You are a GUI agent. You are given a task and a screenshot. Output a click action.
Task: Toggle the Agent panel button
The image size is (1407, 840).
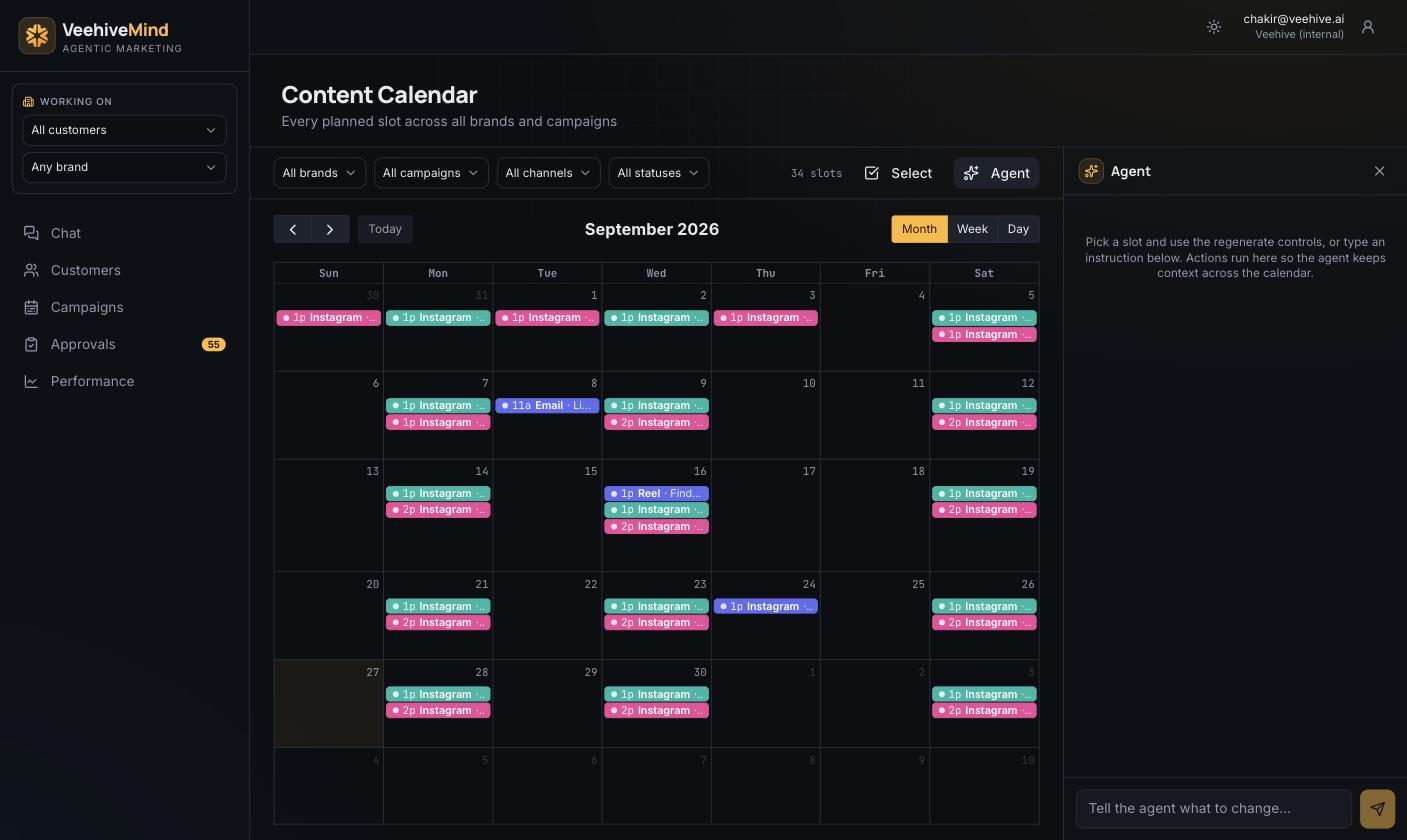[996, 173]
